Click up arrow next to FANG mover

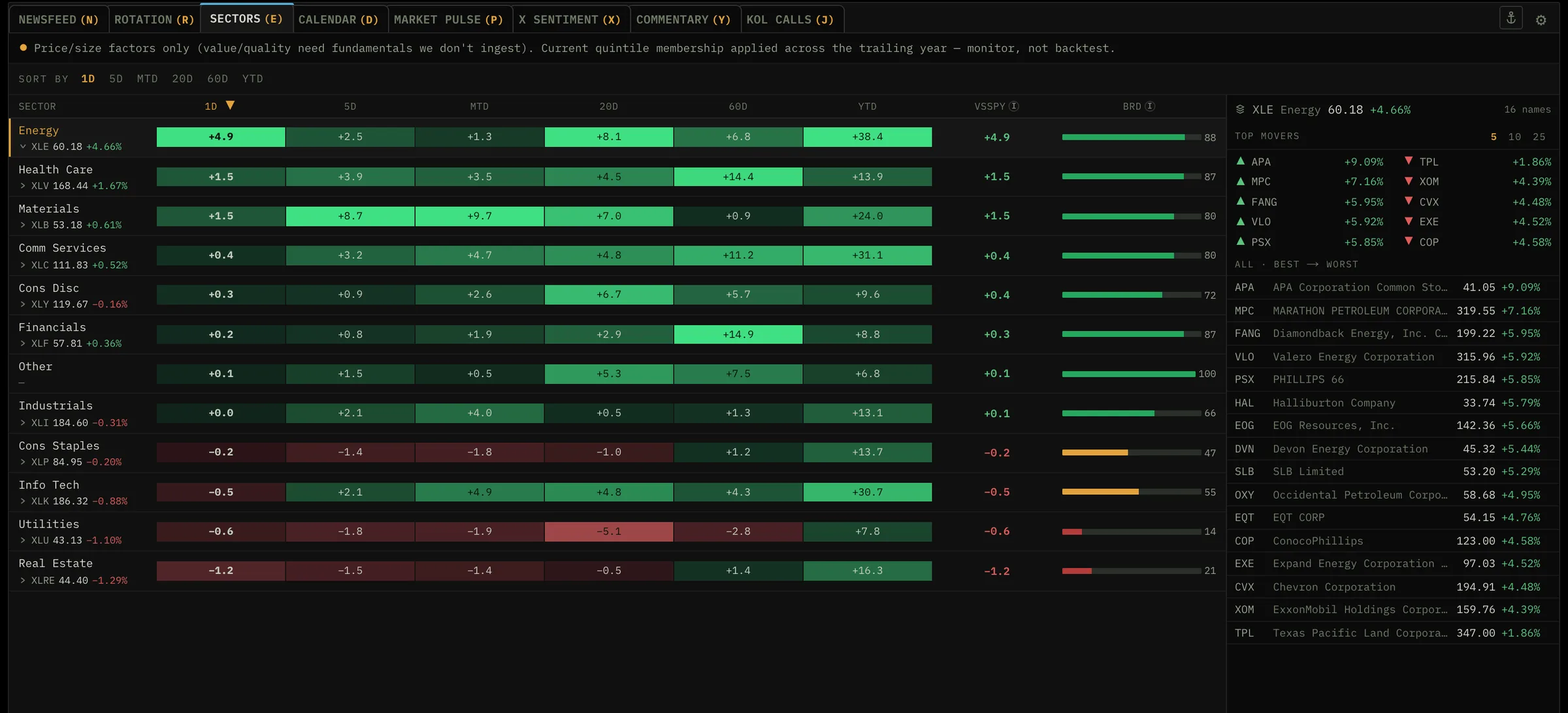click(1241, 201)
